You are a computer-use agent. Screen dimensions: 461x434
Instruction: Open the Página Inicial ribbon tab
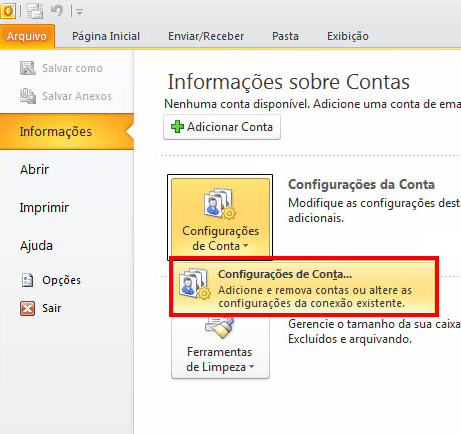[x=106, y=36]
